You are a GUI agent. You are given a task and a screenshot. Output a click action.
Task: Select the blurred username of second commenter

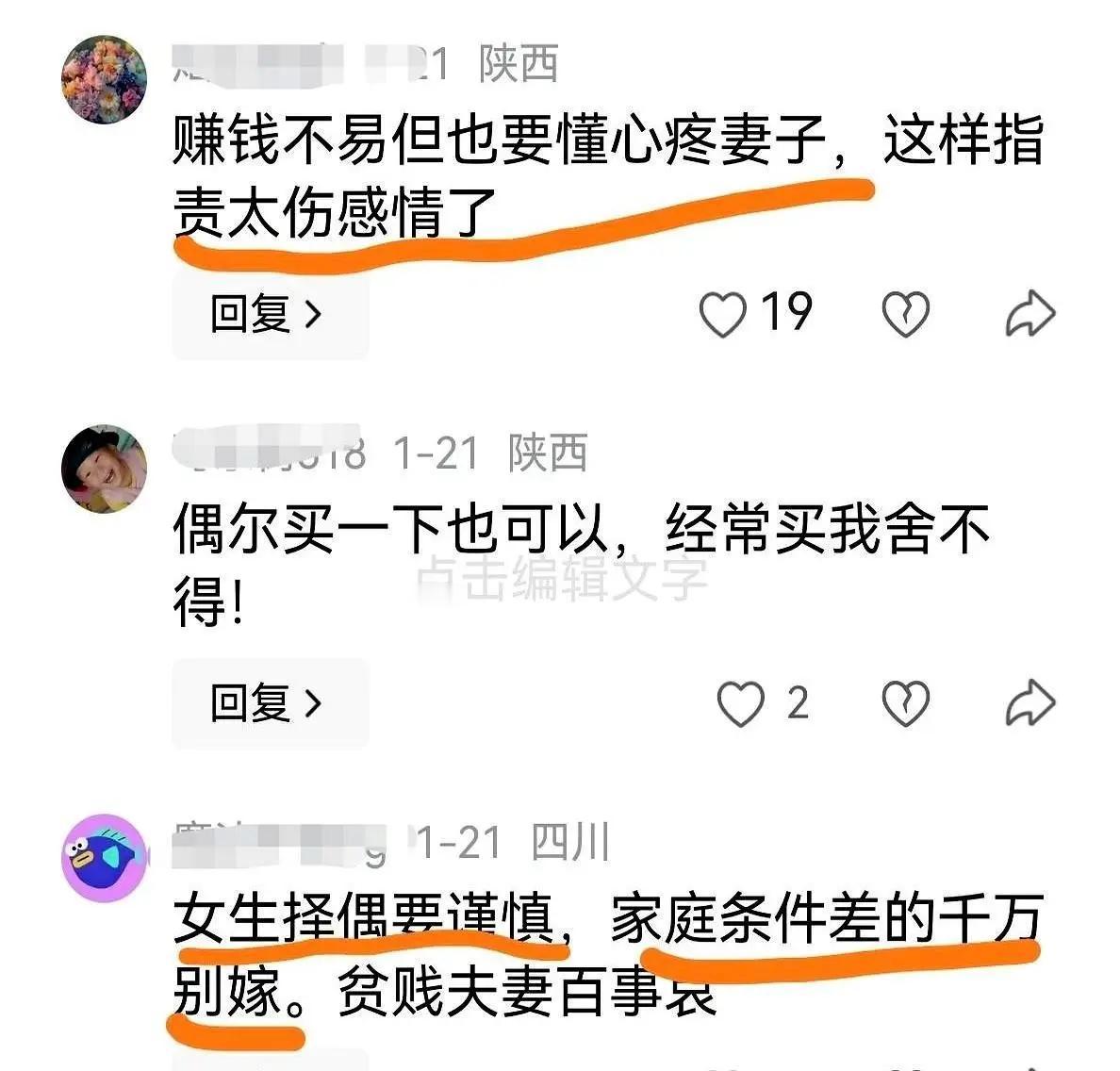[270, 452]
